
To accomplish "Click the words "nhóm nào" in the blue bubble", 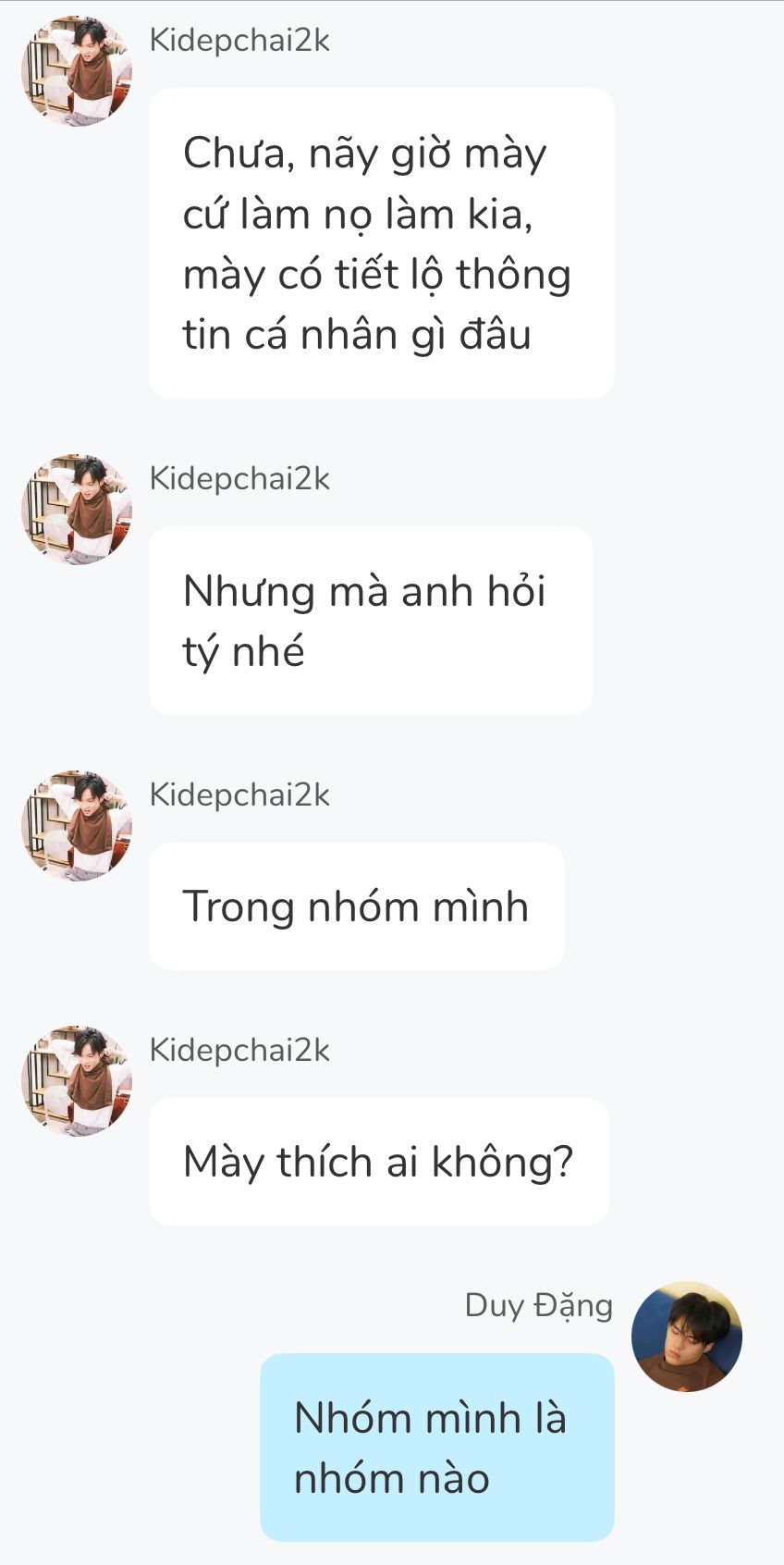I will tap(391, 1478).
